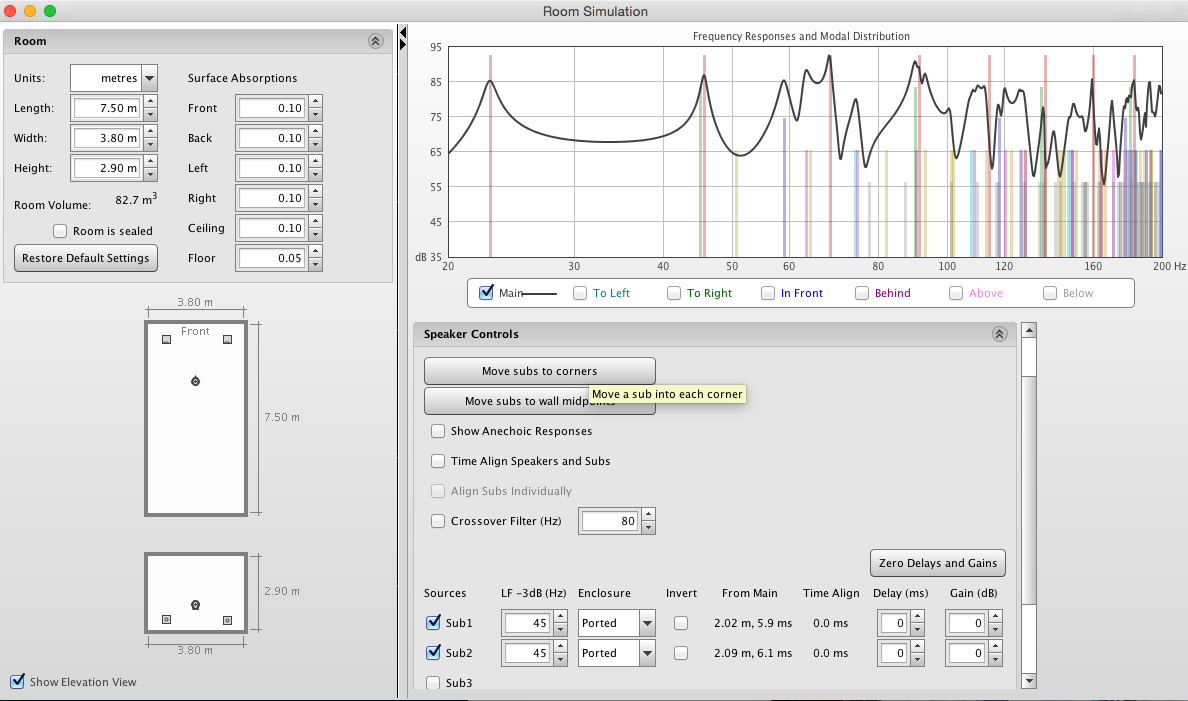Click the Crossover Filter frequency field
Image resolution: width=1188 pixels, height=701 pixels.
click(x=609, y=521)
